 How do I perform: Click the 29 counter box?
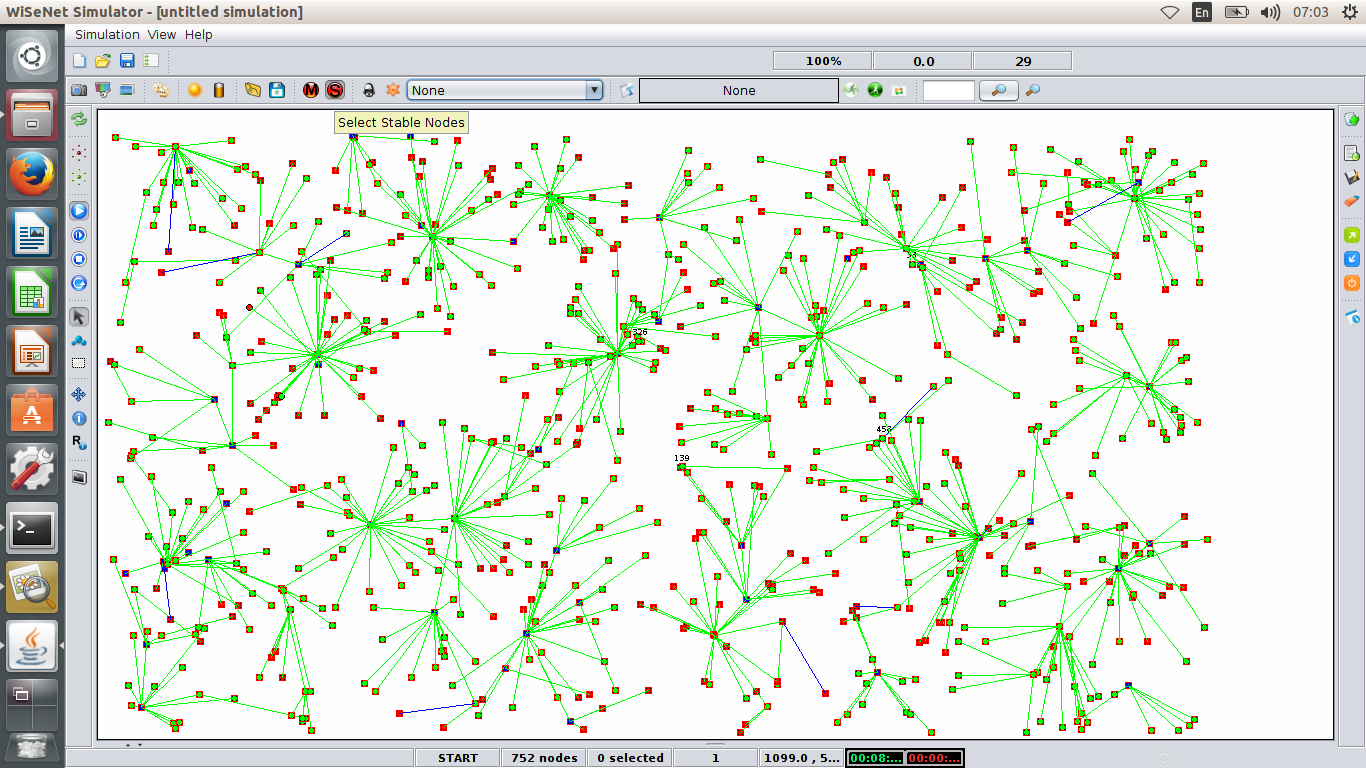coord(1023,61)
